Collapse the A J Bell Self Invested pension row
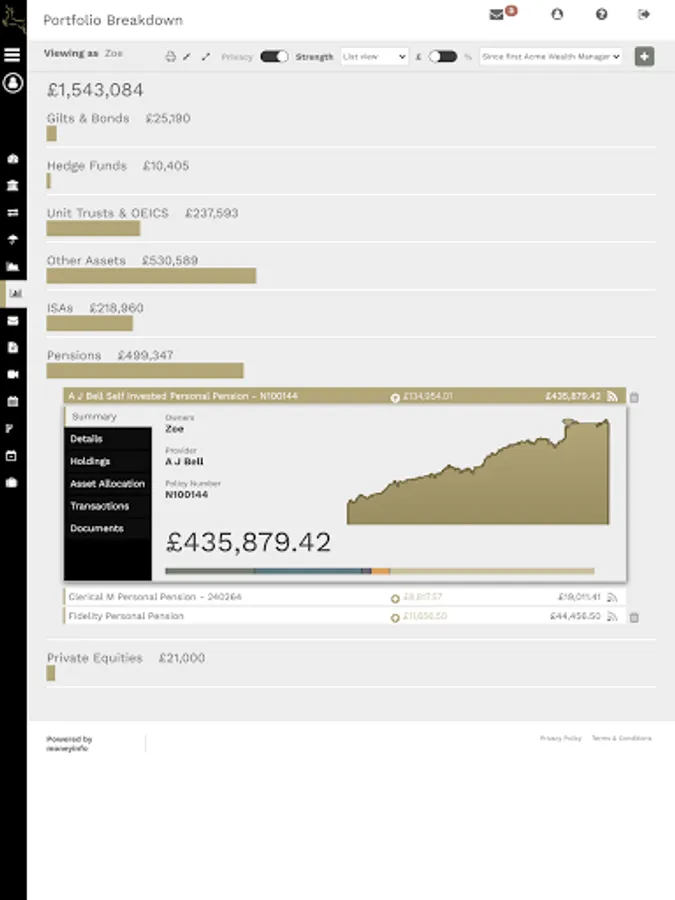675x900 pixels. [344, 395]
